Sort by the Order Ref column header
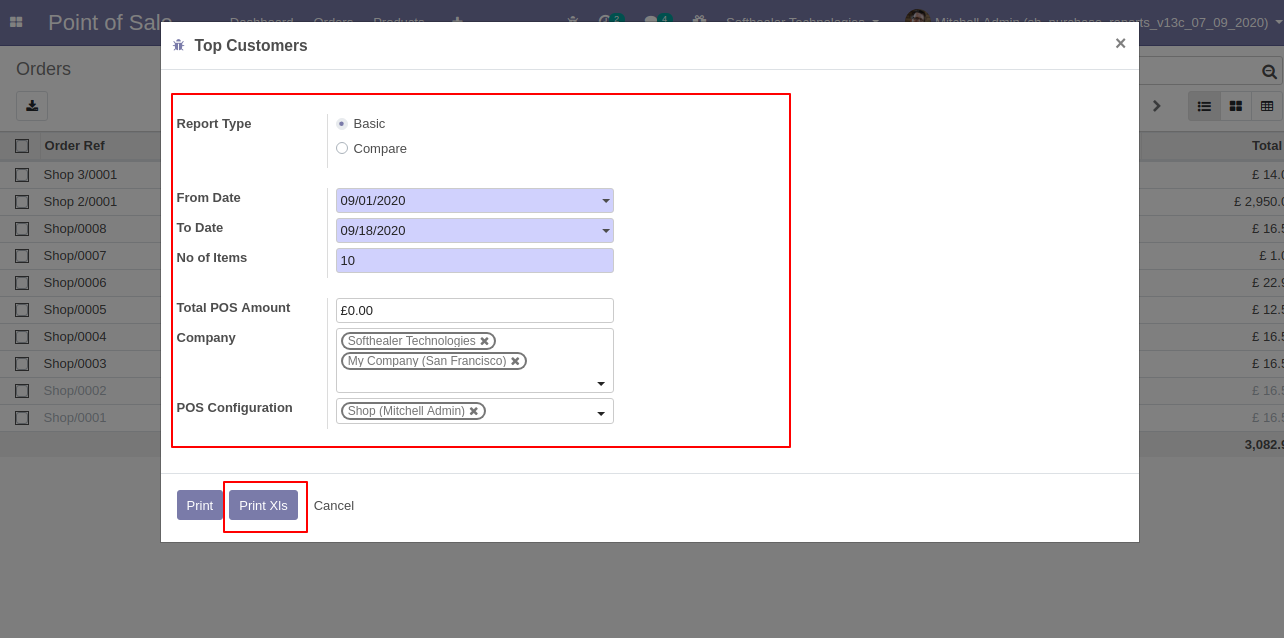Viewport: 1284px width, 638px height. point(75,145)
